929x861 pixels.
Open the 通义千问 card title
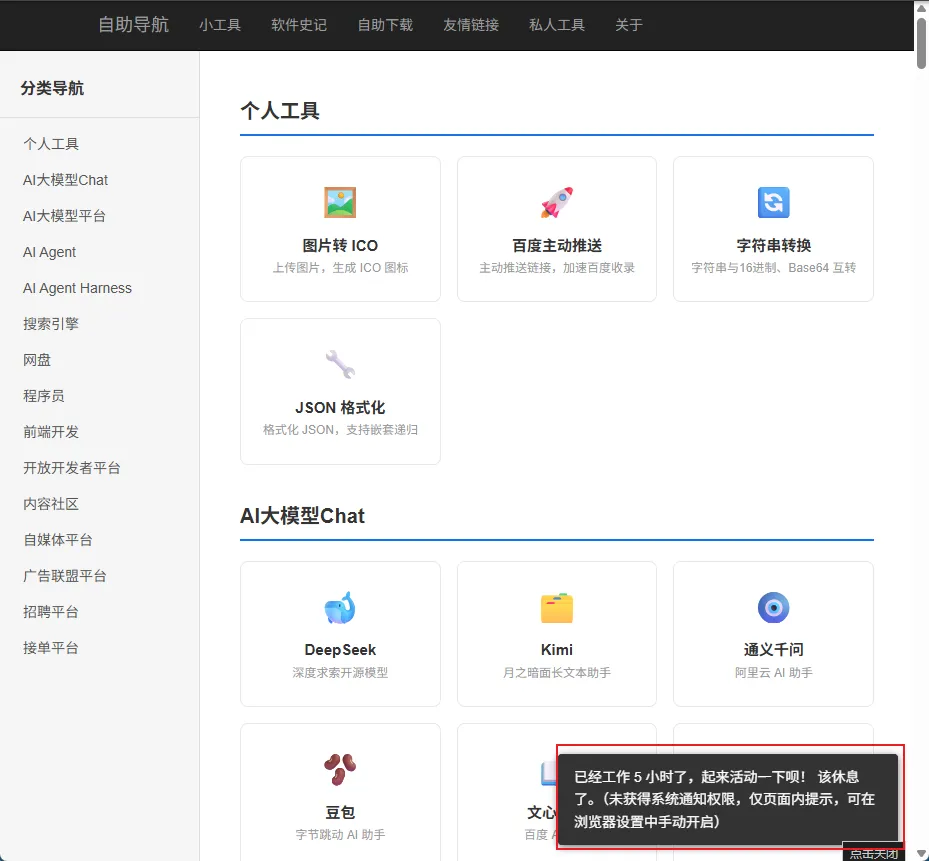tap(773, 650)
